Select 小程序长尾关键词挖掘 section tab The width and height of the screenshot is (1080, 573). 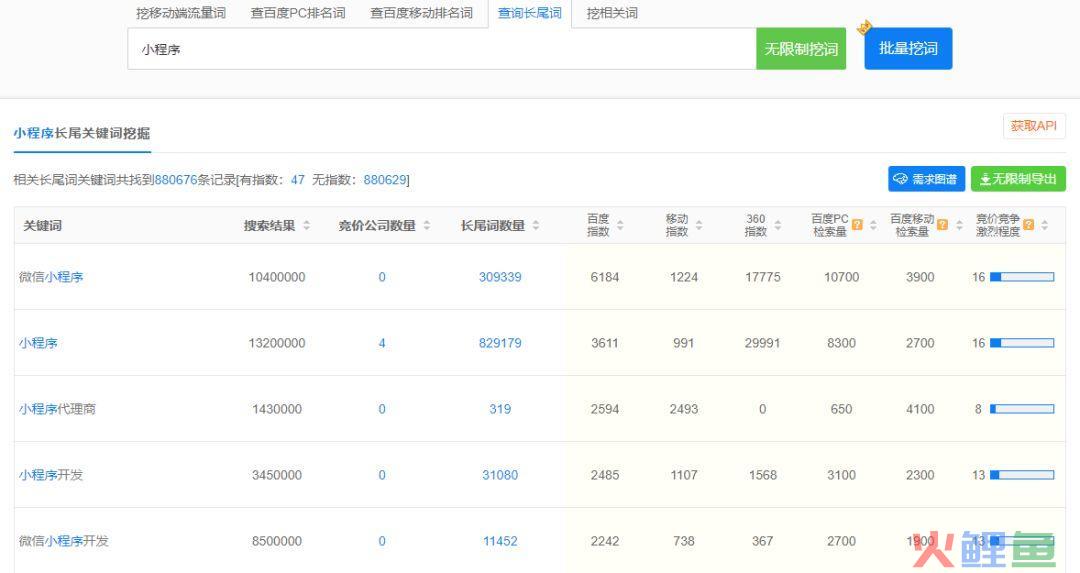point(82,134)
